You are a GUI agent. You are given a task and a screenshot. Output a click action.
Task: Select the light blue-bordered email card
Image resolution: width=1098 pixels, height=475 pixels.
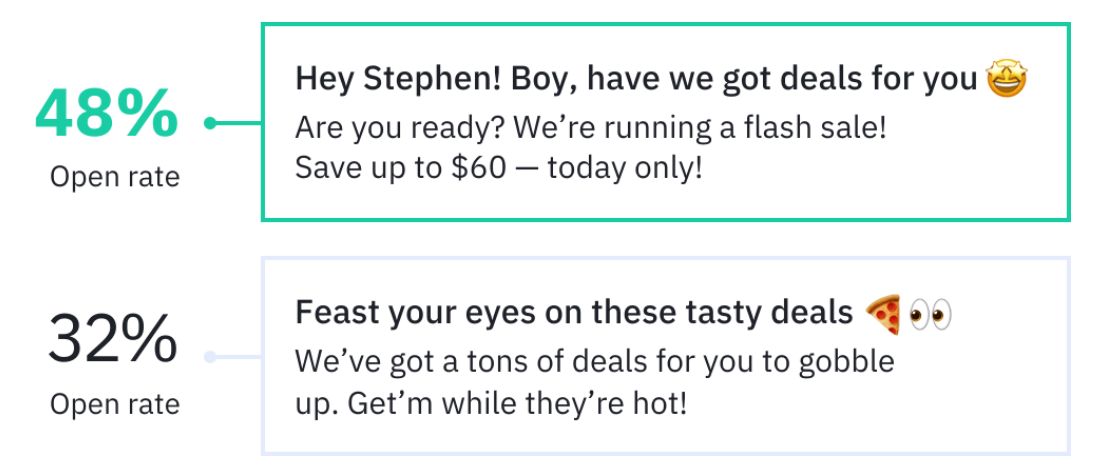pyautogui.click(x=666, y=356)
